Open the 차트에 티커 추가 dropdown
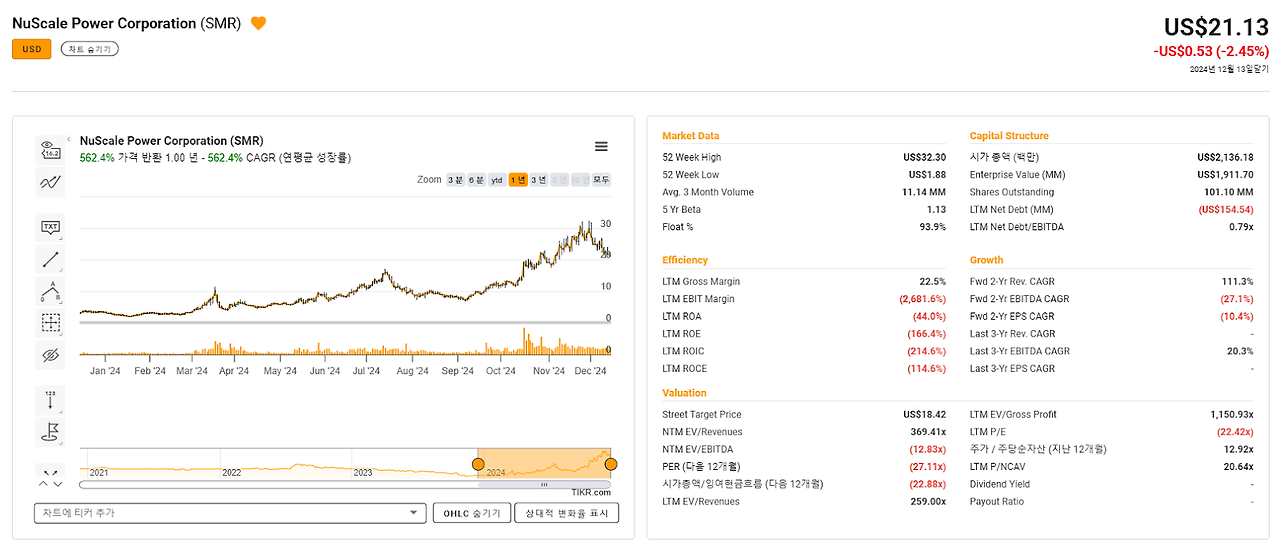 pos(230,513)
